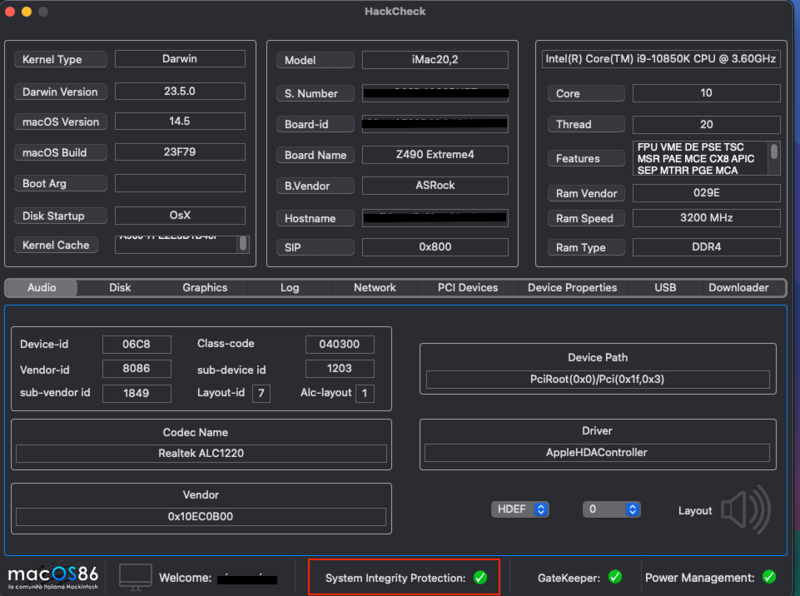This screenshot has width=800, height=596.
Task: Select the Codec Name field showing Realtek ALC1220
Action: (199, 454)
